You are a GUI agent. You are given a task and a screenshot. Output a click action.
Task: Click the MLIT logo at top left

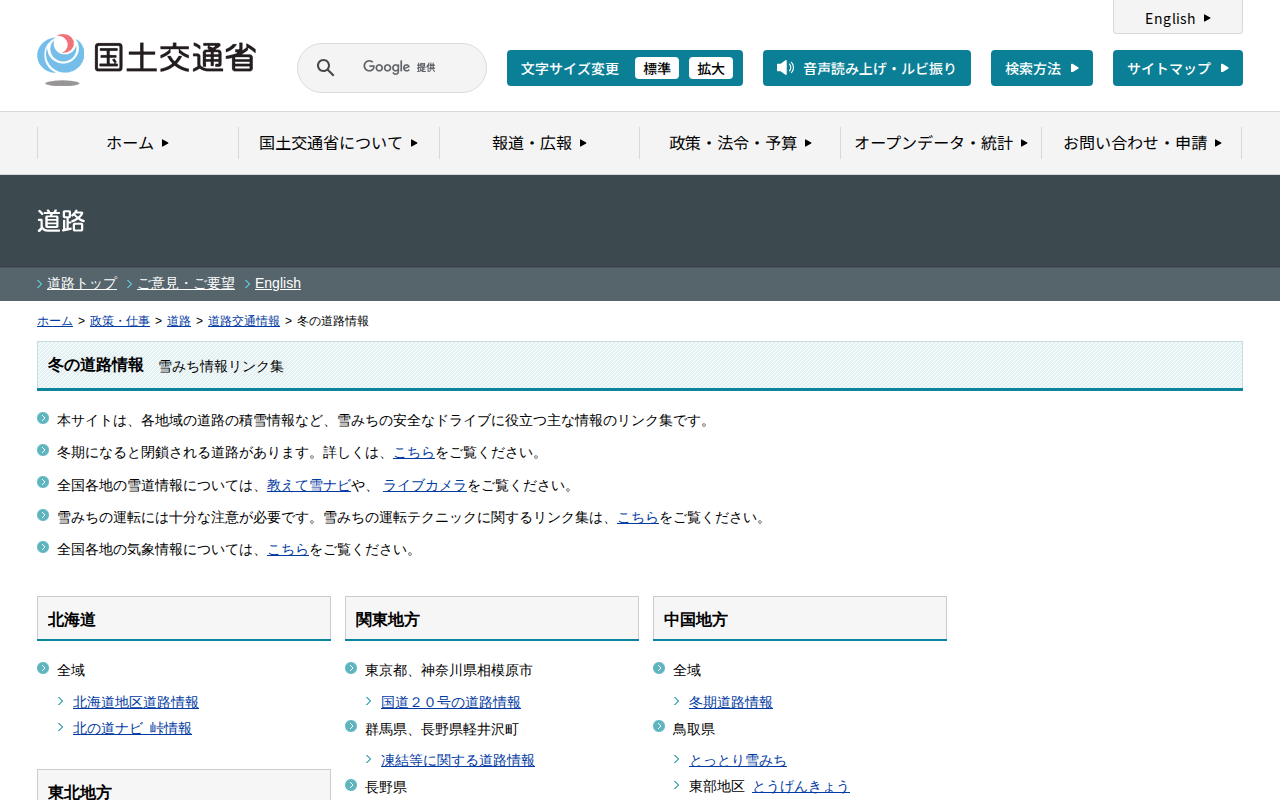[146, 59]
